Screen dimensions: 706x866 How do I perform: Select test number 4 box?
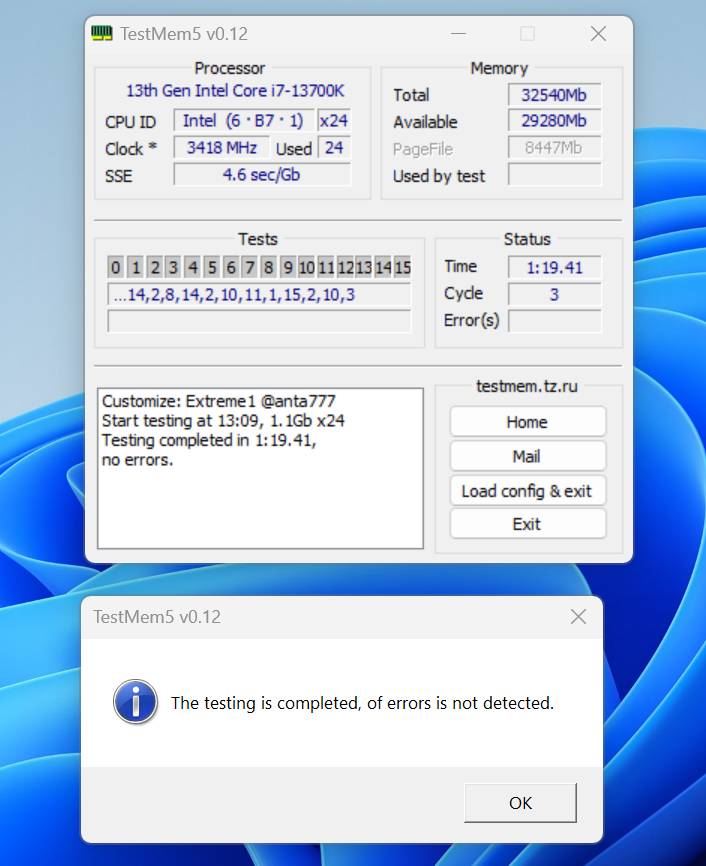coord(192,267)
